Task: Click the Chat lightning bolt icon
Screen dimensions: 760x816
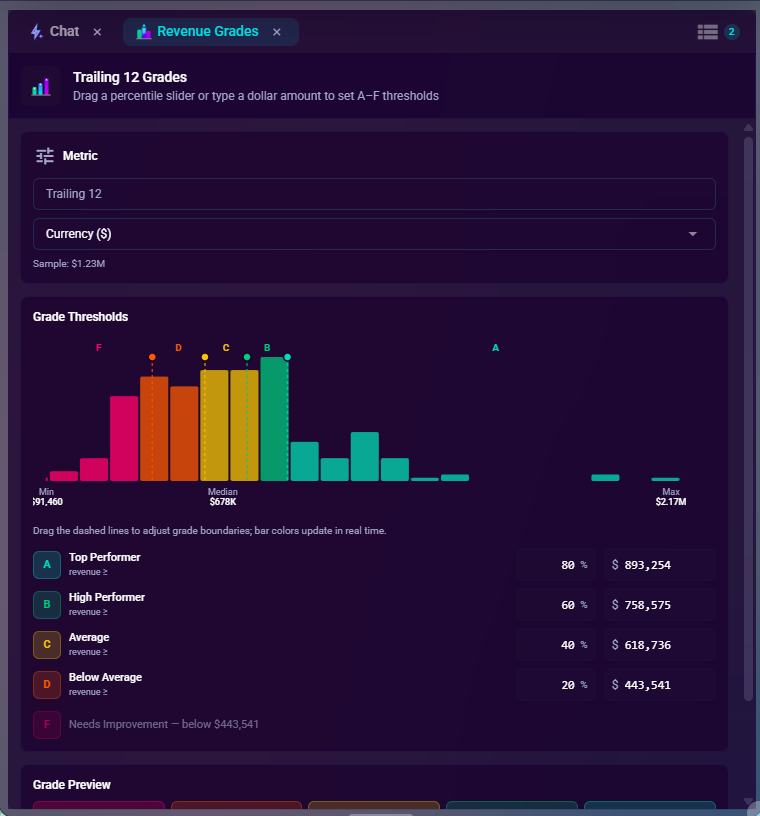Action: pos(36,32)
